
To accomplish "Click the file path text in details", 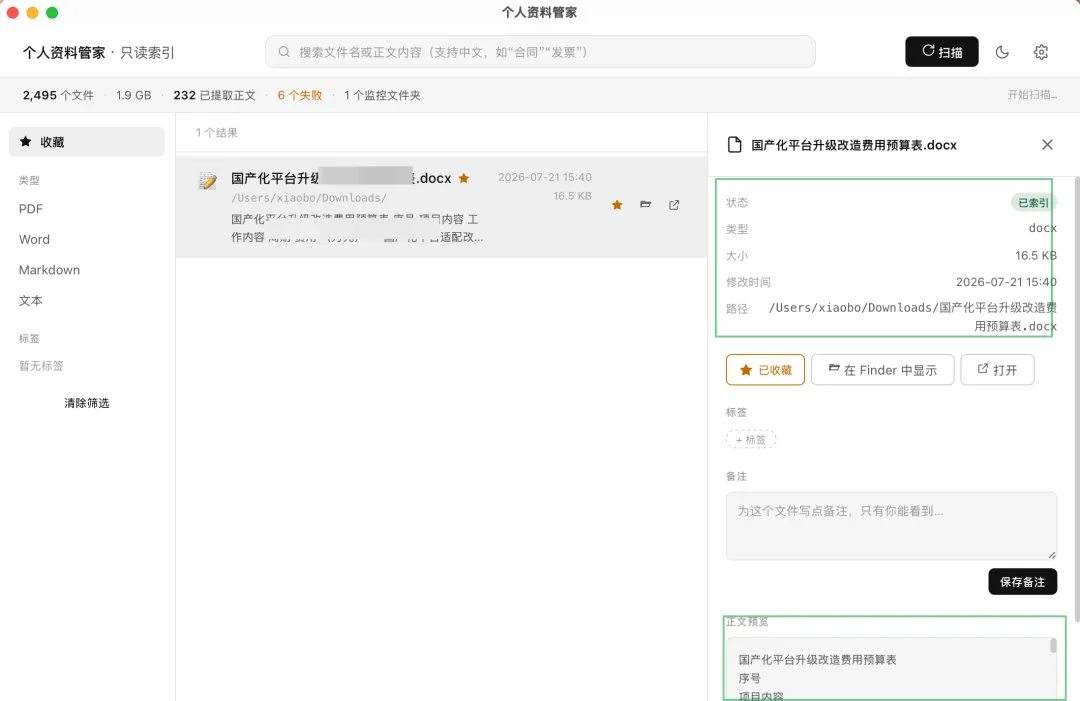I will pos(912,317).
